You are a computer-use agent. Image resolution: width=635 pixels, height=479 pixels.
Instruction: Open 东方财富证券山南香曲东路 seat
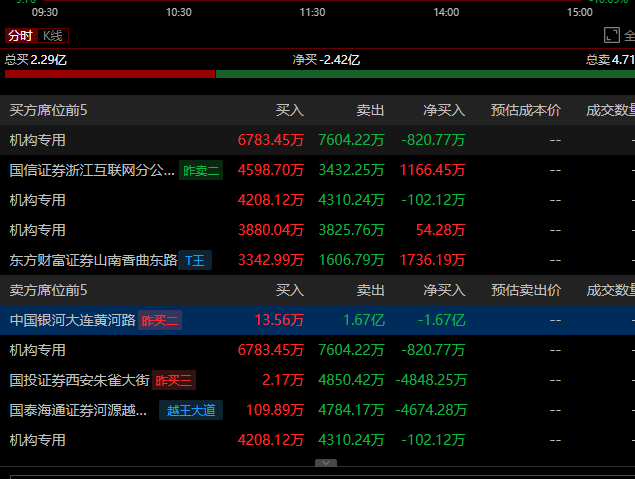pos(93,260)
